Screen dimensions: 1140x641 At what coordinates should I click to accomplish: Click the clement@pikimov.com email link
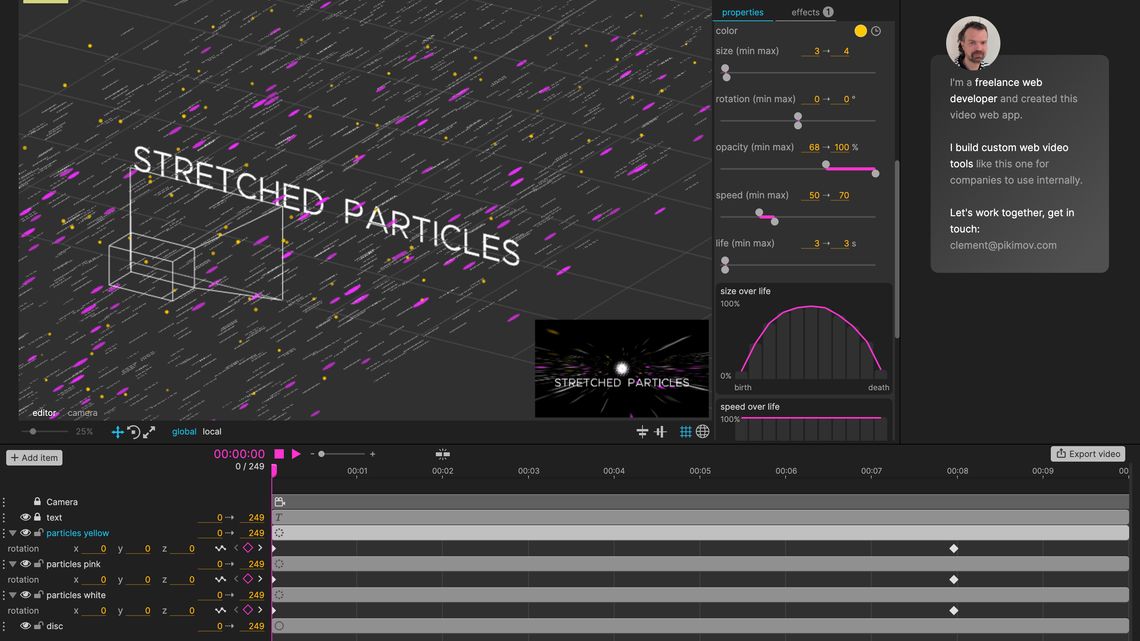point(1003,245)
